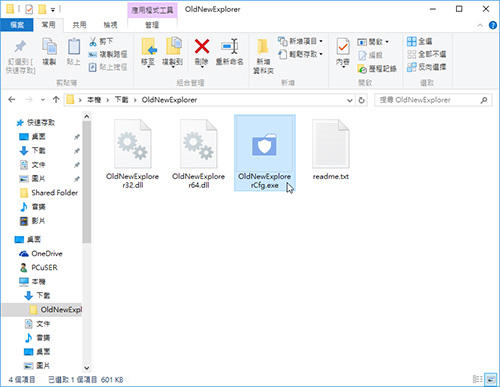Image resolution: width=500 pixels, height=387 pixels.
Task: Switch to the Home ribbon tab
Action: coord(48,25)
